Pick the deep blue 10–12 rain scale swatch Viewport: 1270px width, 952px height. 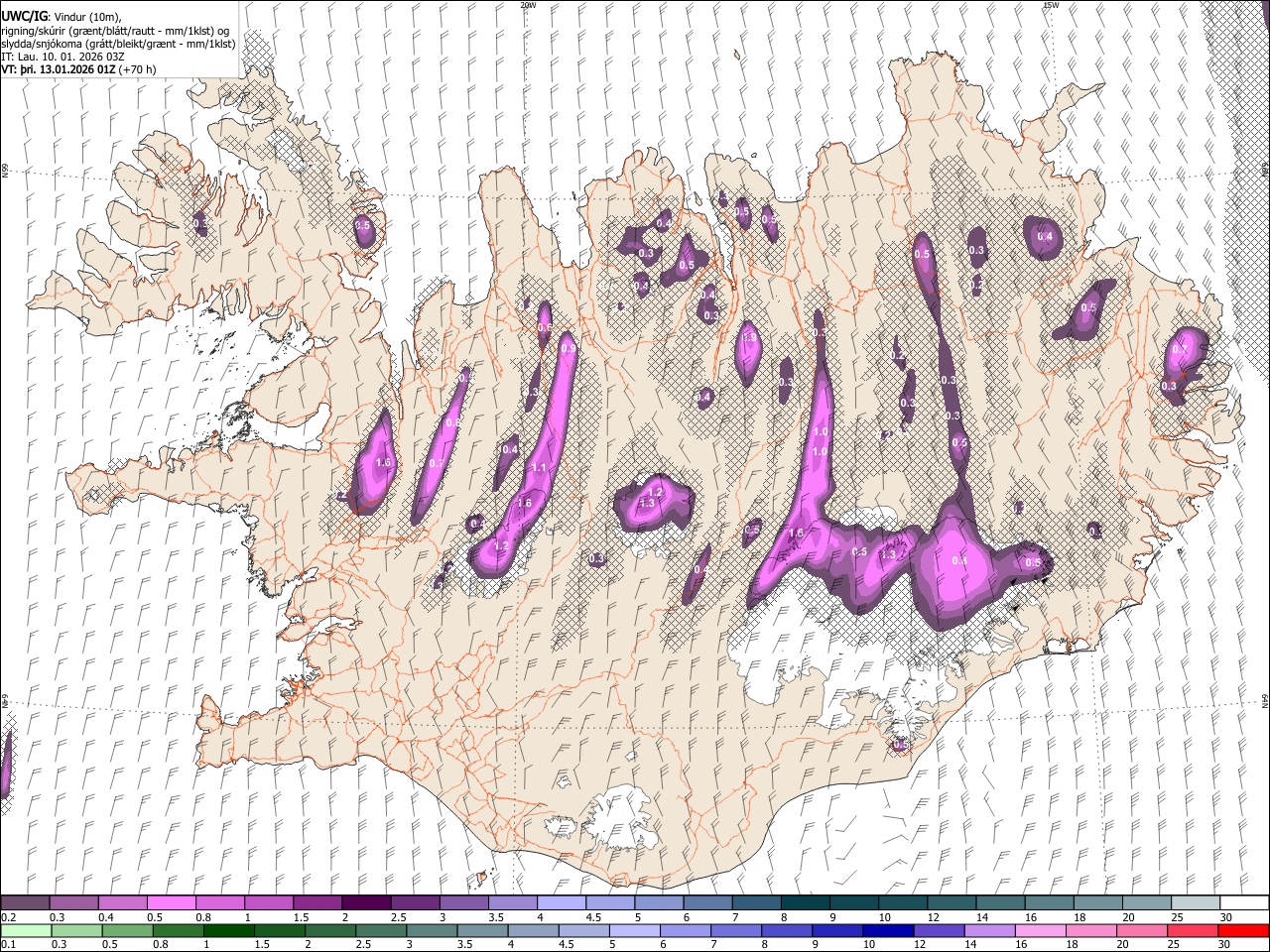pos(888,930)
